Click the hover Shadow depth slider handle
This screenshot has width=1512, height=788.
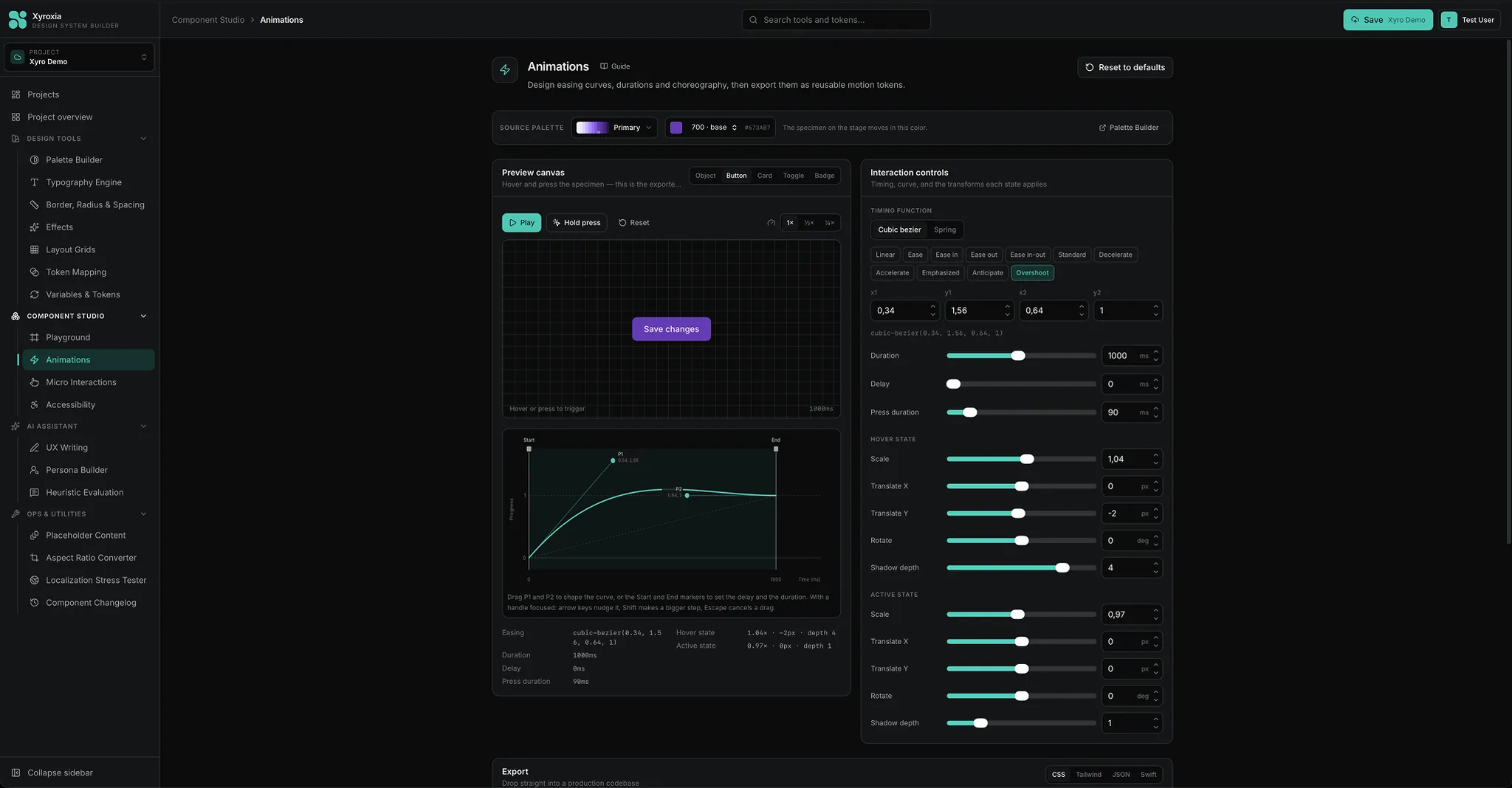coord(1062,568)
